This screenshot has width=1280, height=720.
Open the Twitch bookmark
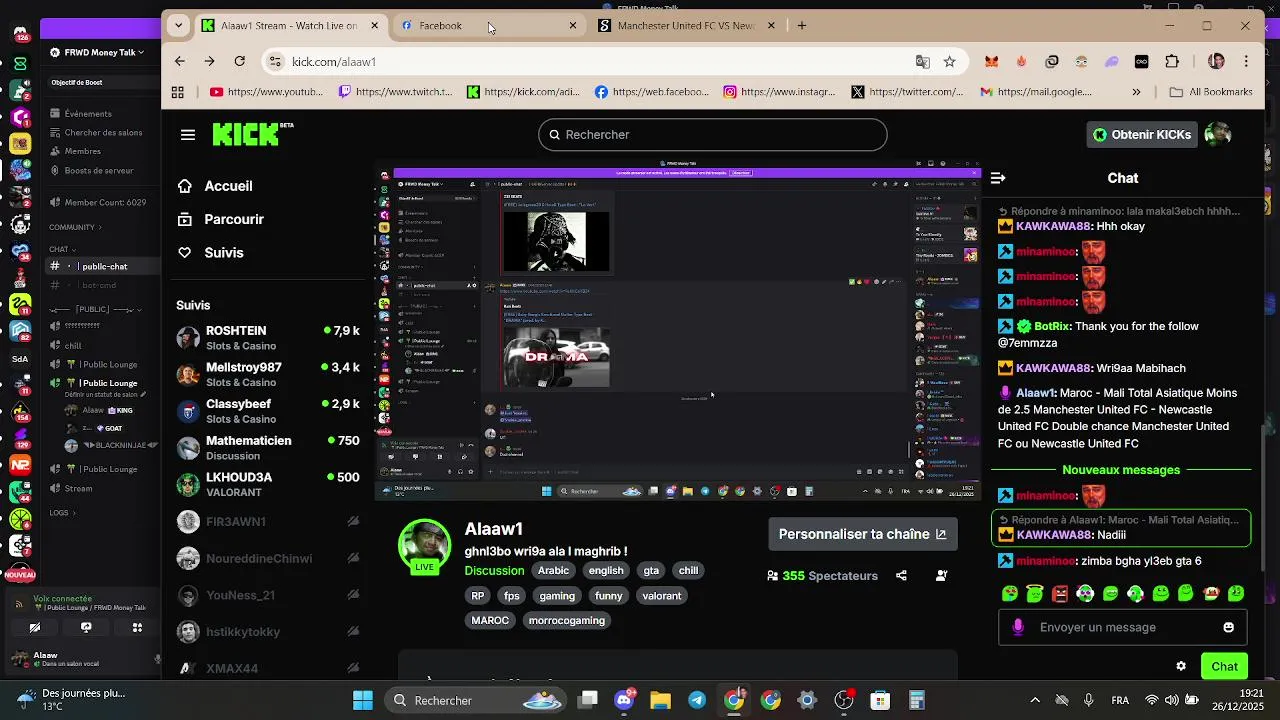pos(396,92)
